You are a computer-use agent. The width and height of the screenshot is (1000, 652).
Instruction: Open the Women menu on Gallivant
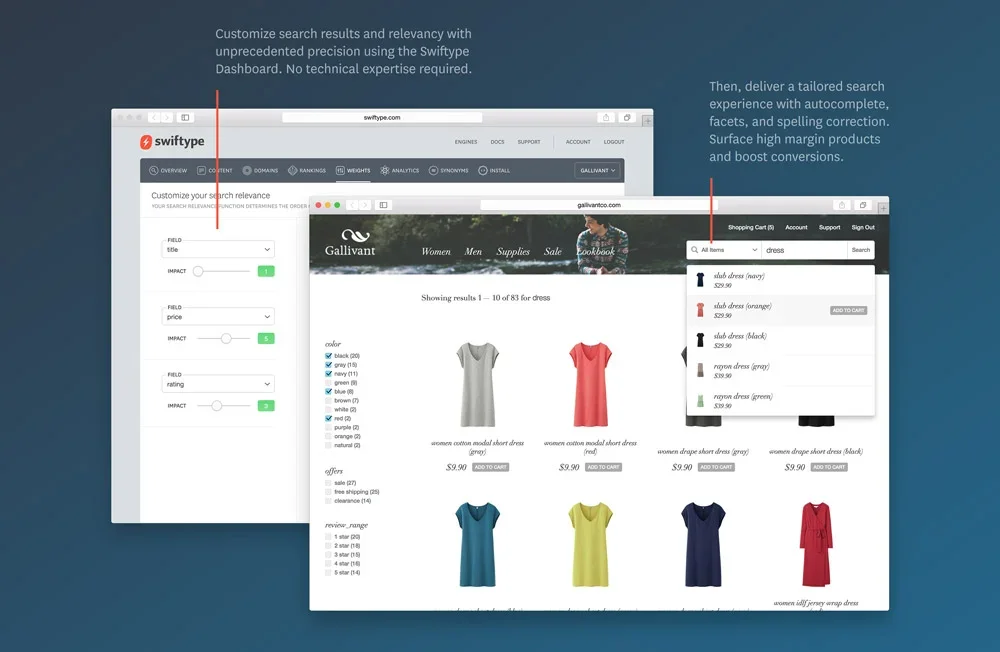tap(436, 251)
